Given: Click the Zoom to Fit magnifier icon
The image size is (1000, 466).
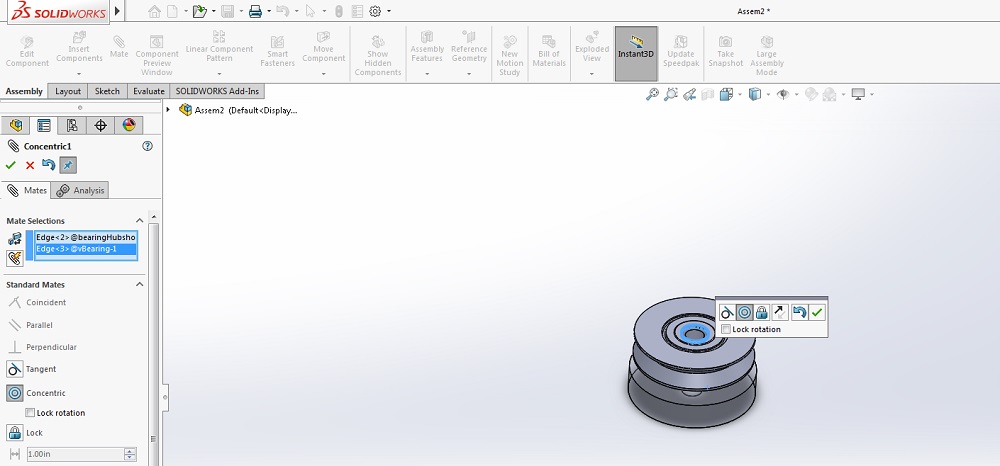Looking at the screenshot, I should (652, 94).
